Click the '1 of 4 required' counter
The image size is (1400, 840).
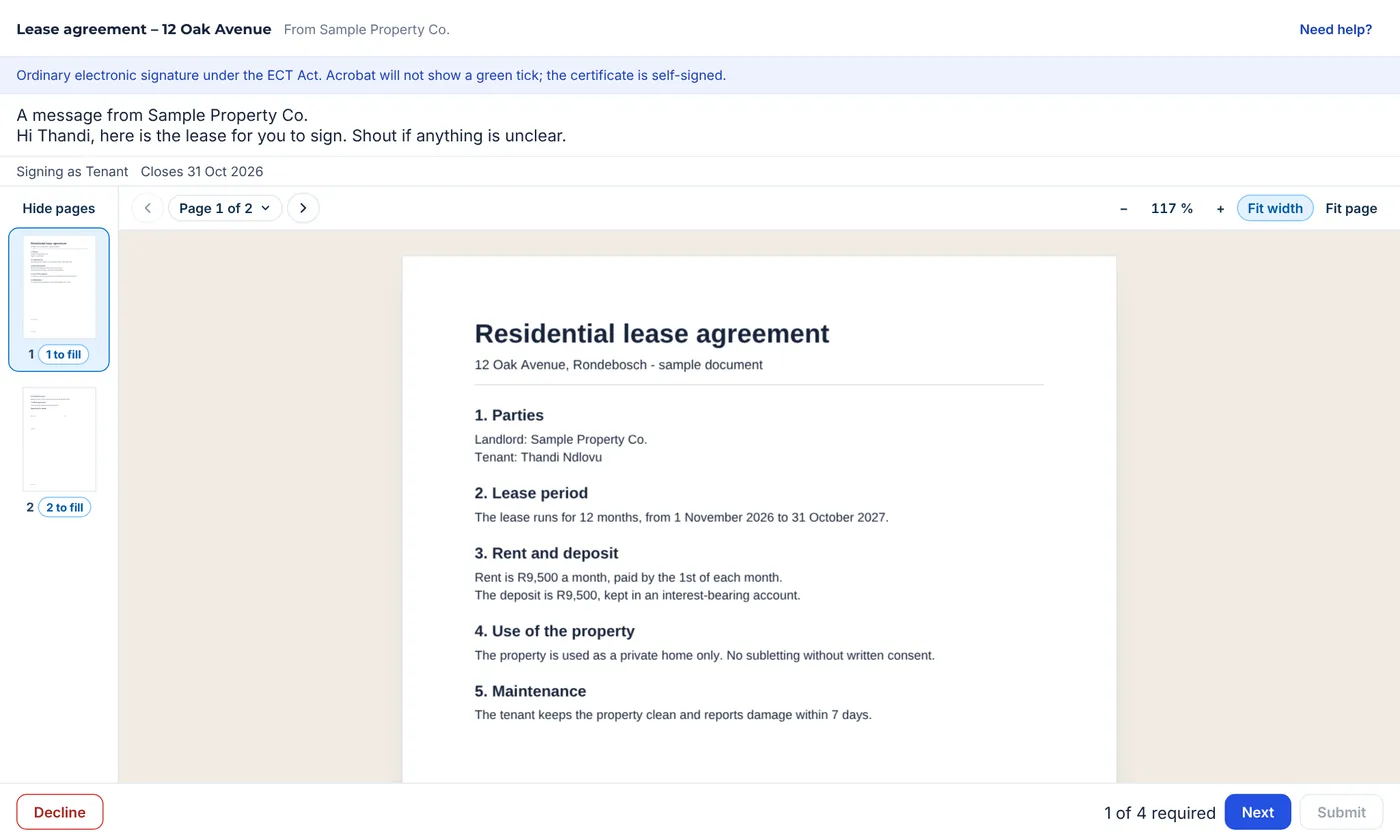[x=1160, y=813]
